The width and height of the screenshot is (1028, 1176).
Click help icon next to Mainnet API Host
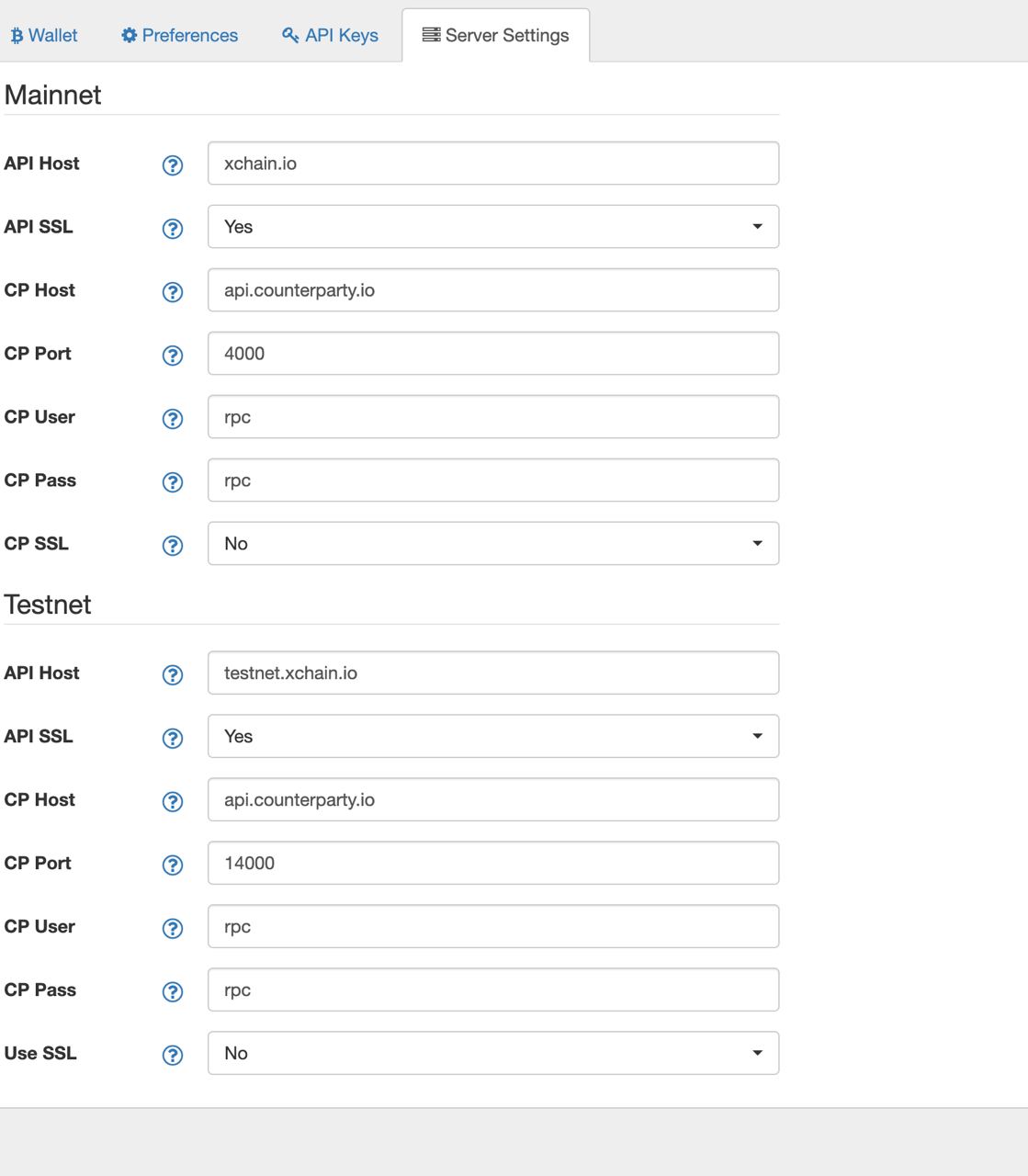click(173, 165)
